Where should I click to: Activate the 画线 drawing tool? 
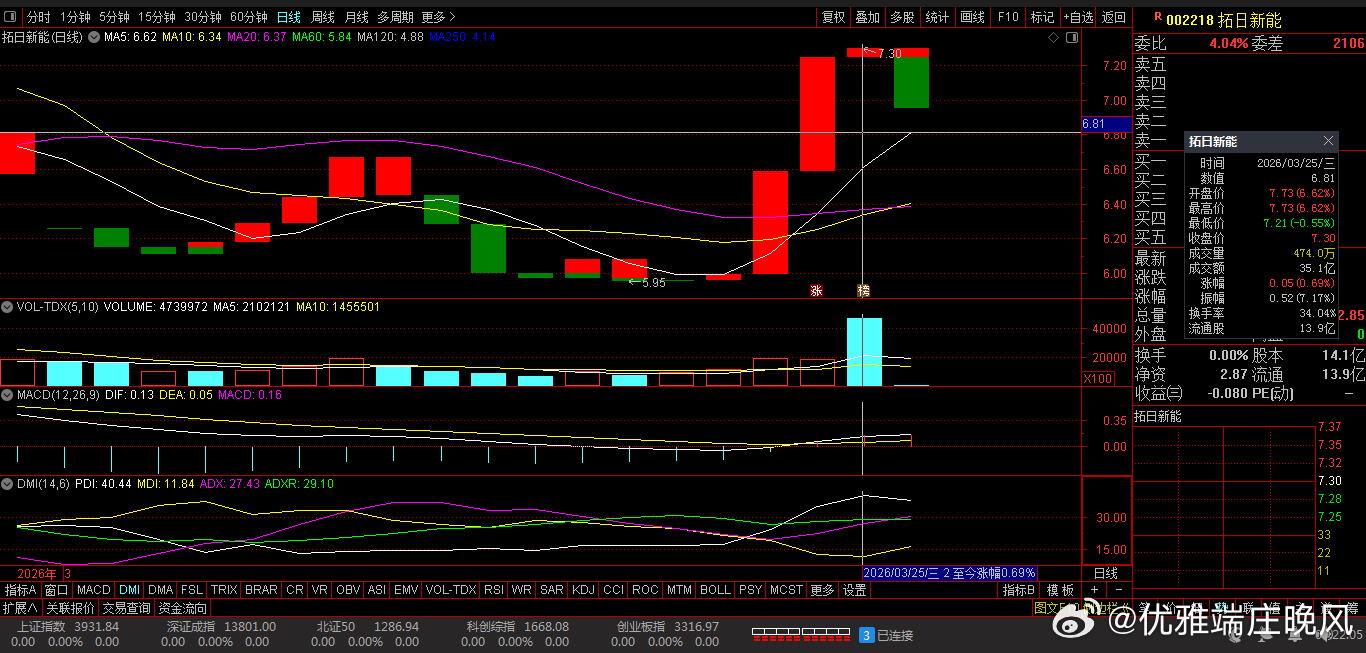pyautogui.click(x=972, y=17)
